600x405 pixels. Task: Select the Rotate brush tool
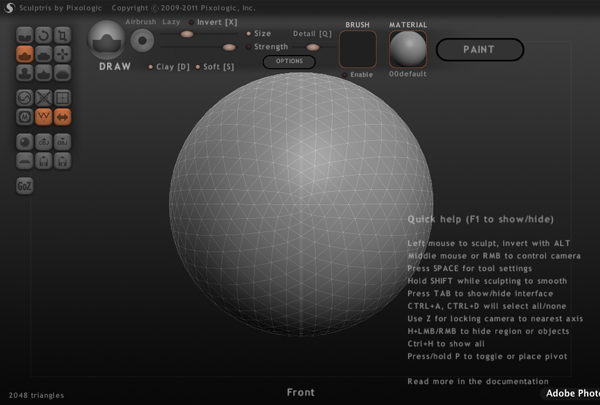point(44,34)
